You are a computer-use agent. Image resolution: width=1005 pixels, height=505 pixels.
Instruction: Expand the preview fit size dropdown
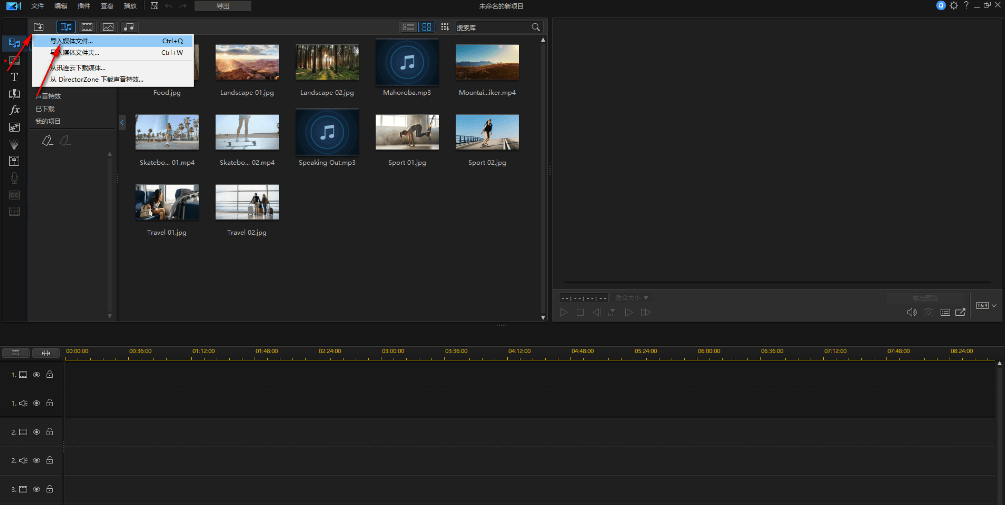click(x=632, y=297)
